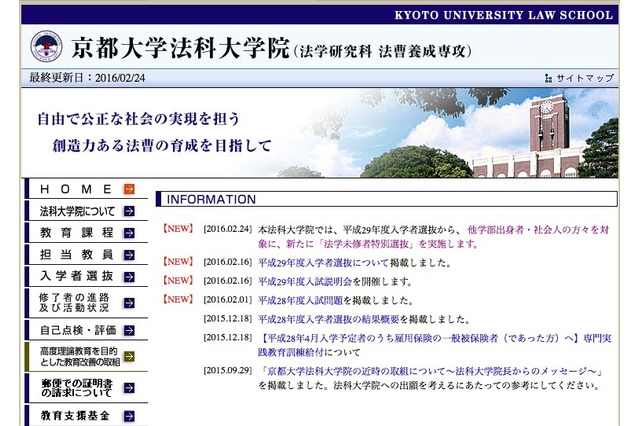Click the arrow icon next to 教育支援基金
Image resolution: width=640 pixels, height=426 pixels.
129,416
